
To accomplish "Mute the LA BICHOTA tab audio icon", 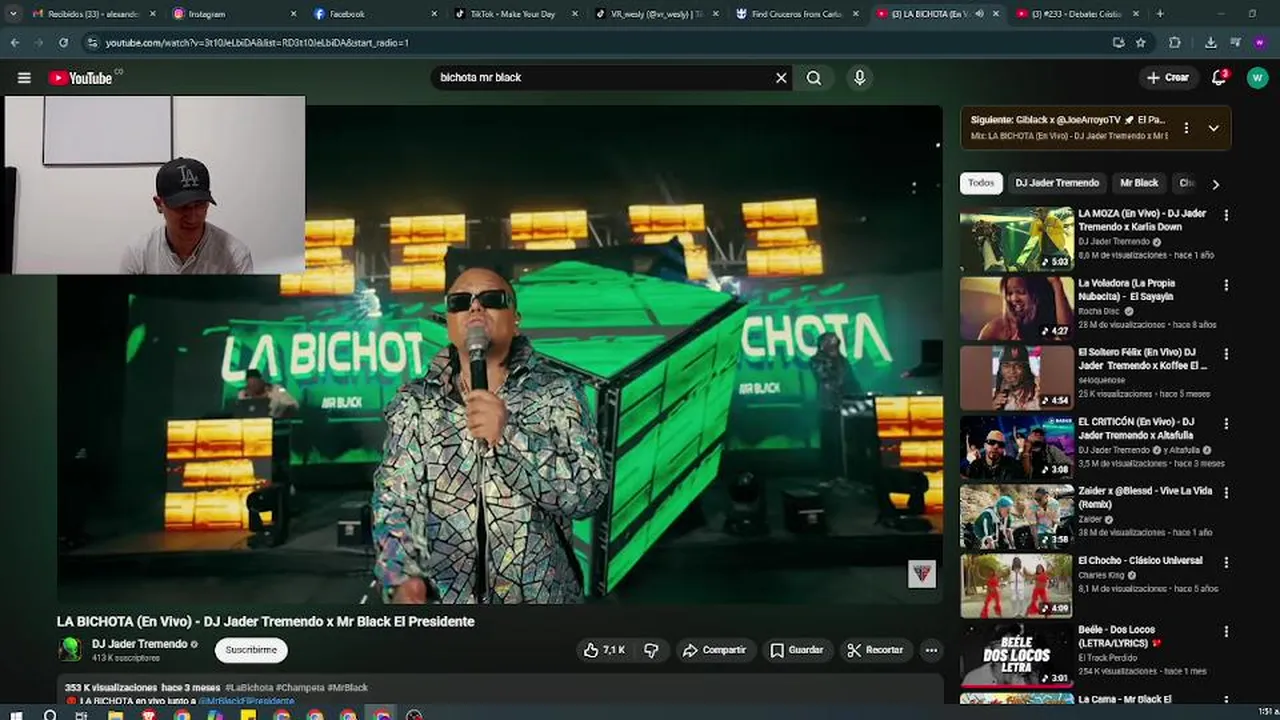I will click(x=979, y=14).
